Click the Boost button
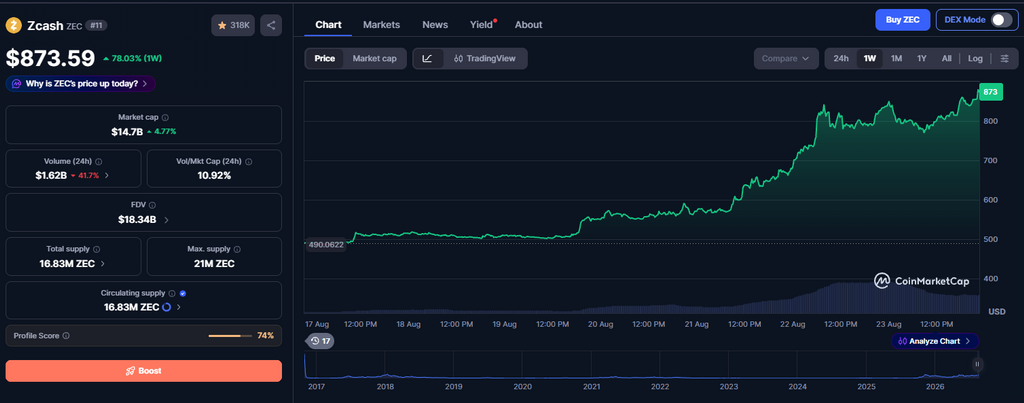1024x403 pixels. pyautogui.click(x=144, y=371)
